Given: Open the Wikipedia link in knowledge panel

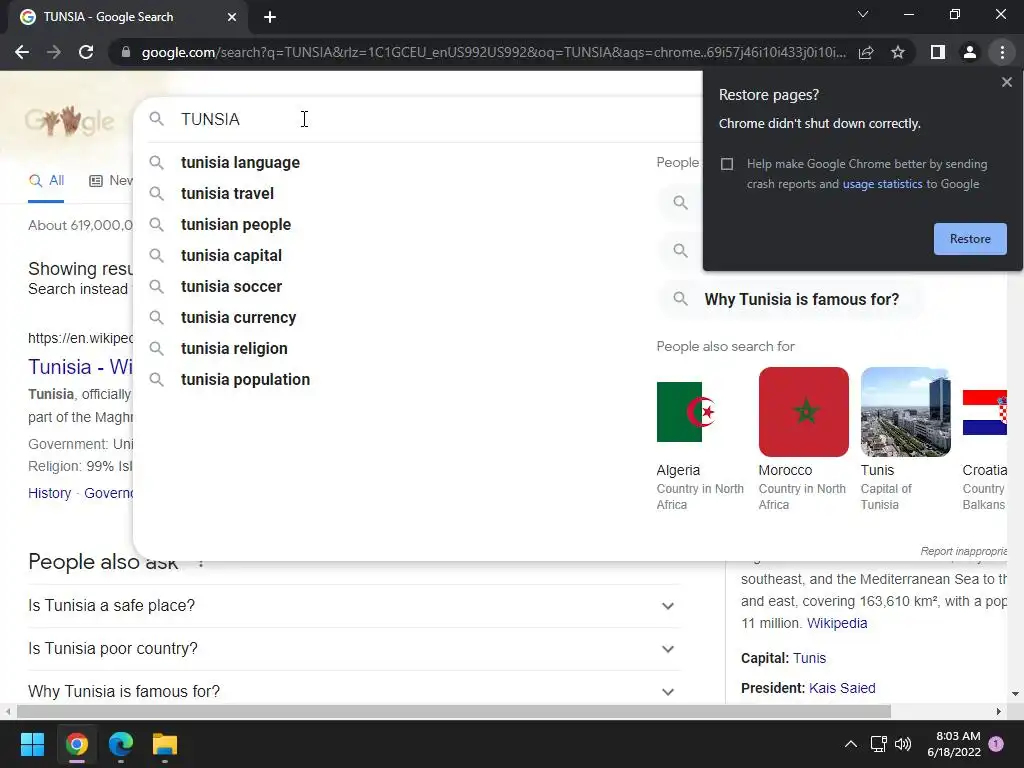Looking at the screenshot, I should tap(837, 624).
